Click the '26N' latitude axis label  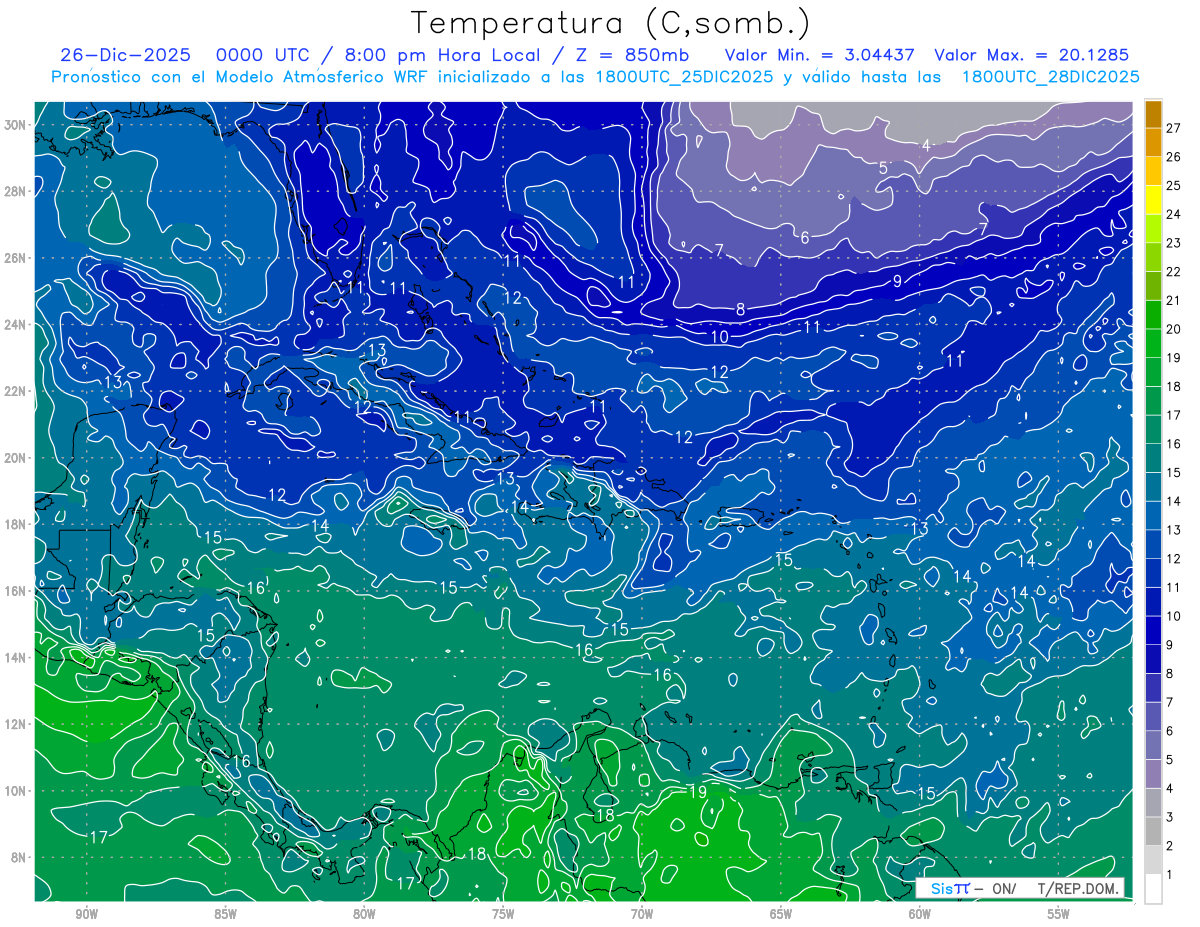coord(15,257)
